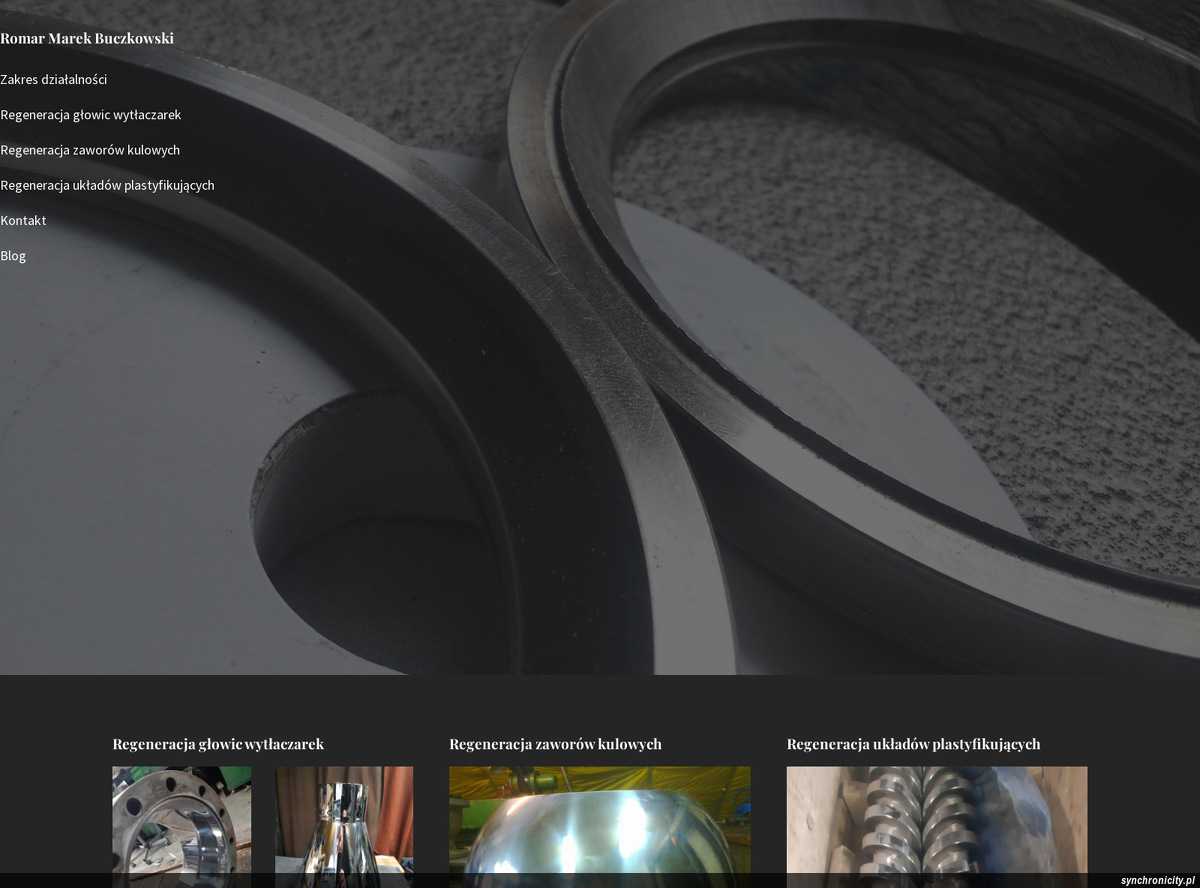
Task: Click the Regeneracja zaworów kulowych section heading
Action: pos(555,744)
